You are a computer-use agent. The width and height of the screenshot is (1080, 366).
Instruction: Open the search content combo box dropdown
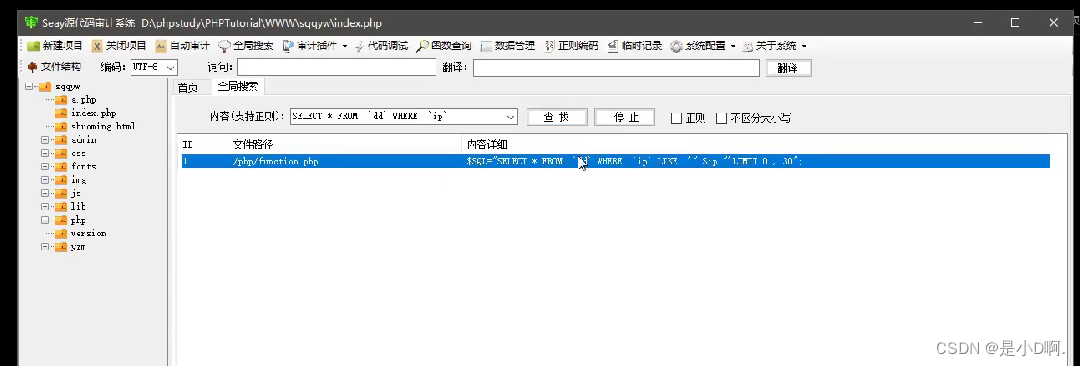coord(510,117)
